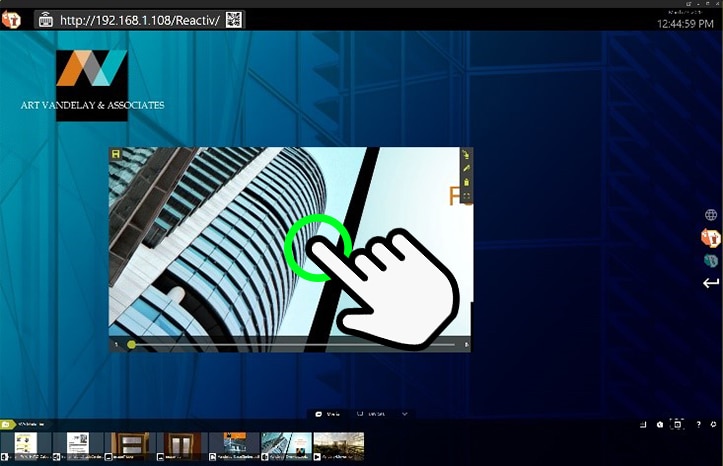Click the URL address field showing 192.168.1.108
The width and height of the screenshot is (723, 466).
[140, 20]
